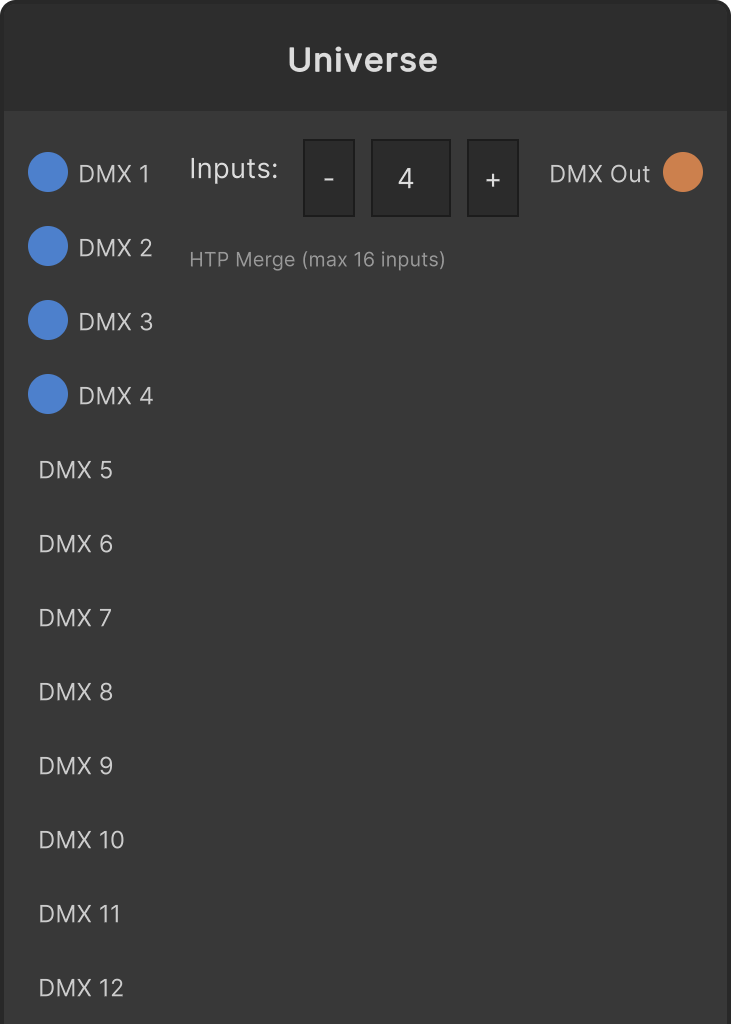The width and height of the screenshot is (731, 1024).
Task: Click the HTP Merge description text
Action: 317,259
